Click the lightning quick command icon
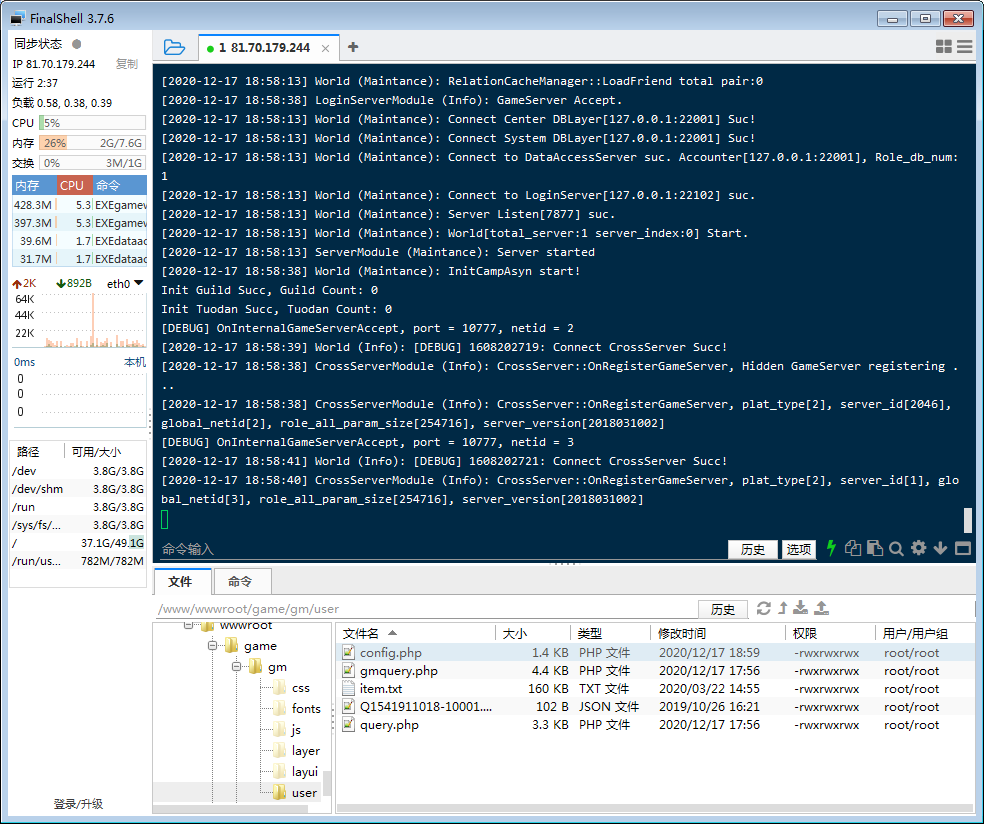This screenshot has width=984, height=824. pos(831,548)
